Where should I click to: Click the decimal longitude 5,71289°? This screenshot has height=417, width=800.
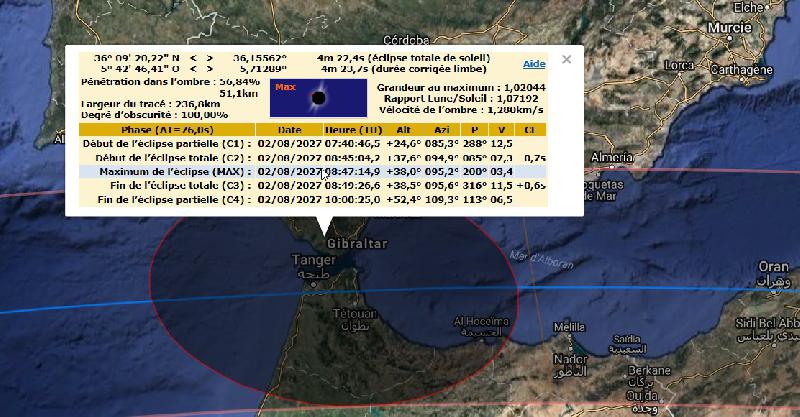[263, 68]
